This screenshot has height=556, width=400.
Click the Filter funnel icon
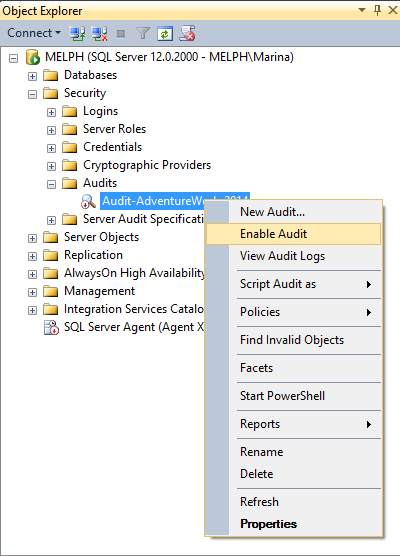[x=143, y=33]
